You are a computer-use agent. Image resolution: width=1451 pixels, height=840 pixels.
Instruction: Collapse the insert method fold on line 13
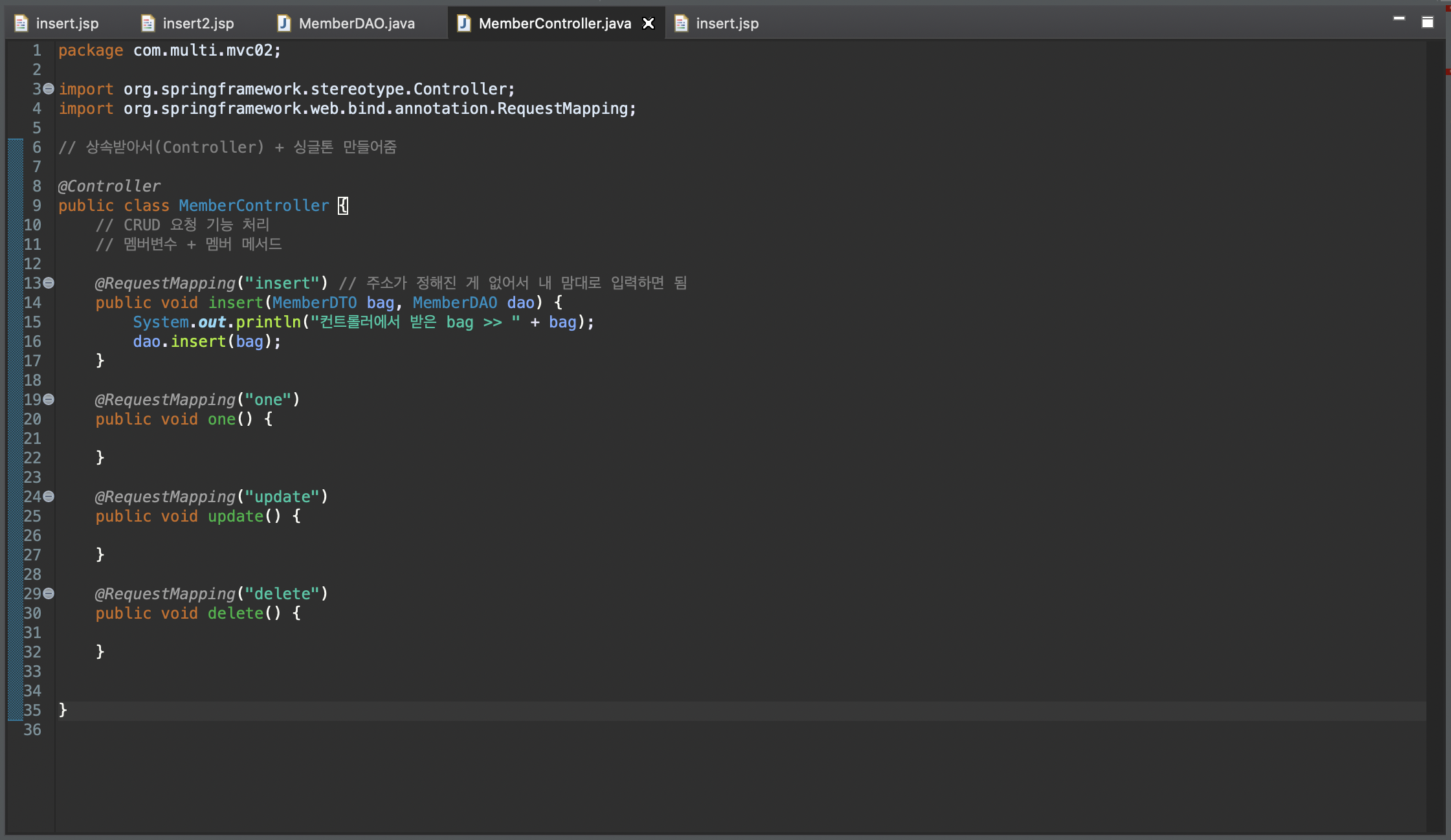click(49, 283)
